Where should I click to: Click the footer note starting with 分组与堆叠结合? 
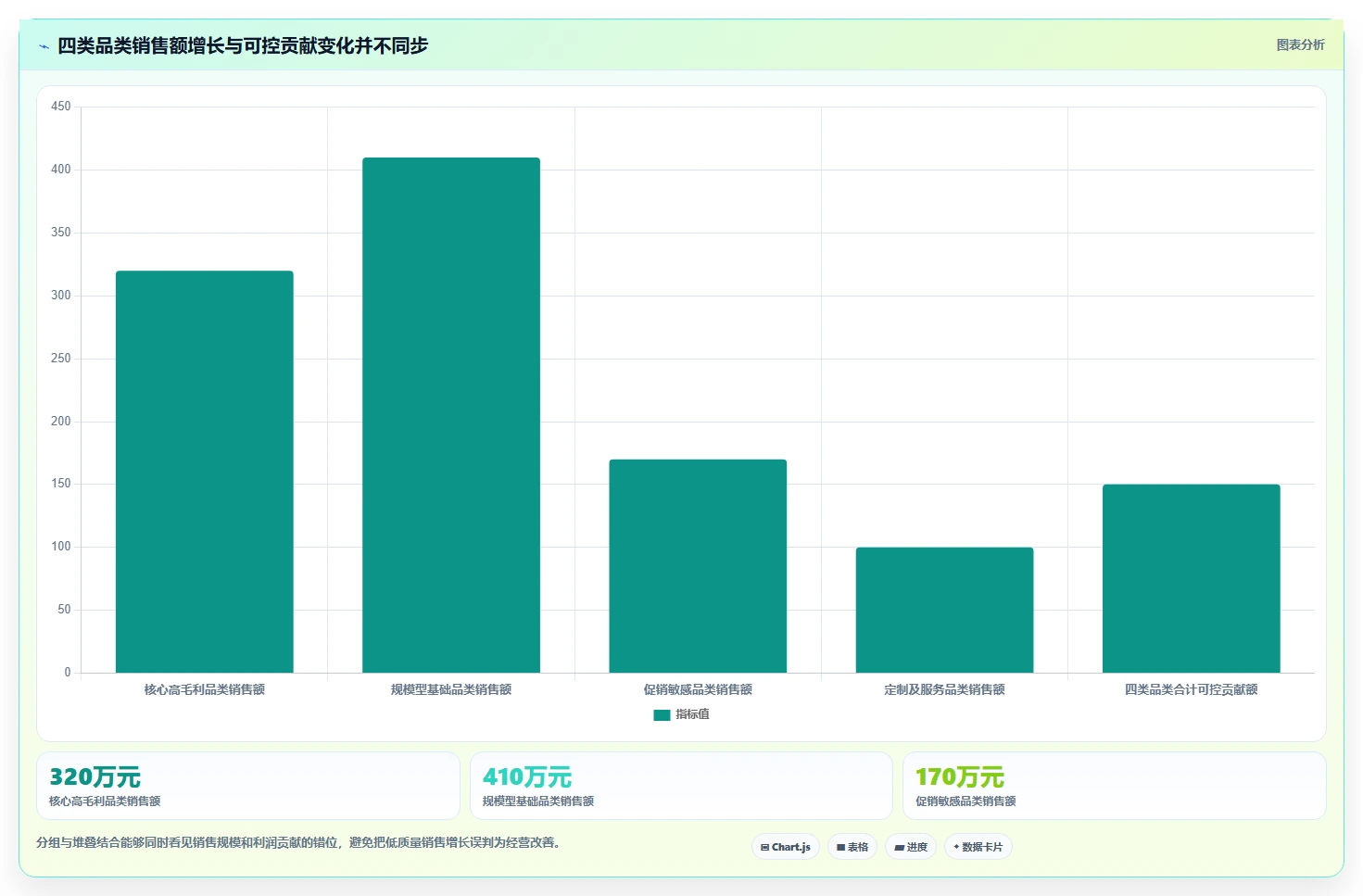point(298,842)
